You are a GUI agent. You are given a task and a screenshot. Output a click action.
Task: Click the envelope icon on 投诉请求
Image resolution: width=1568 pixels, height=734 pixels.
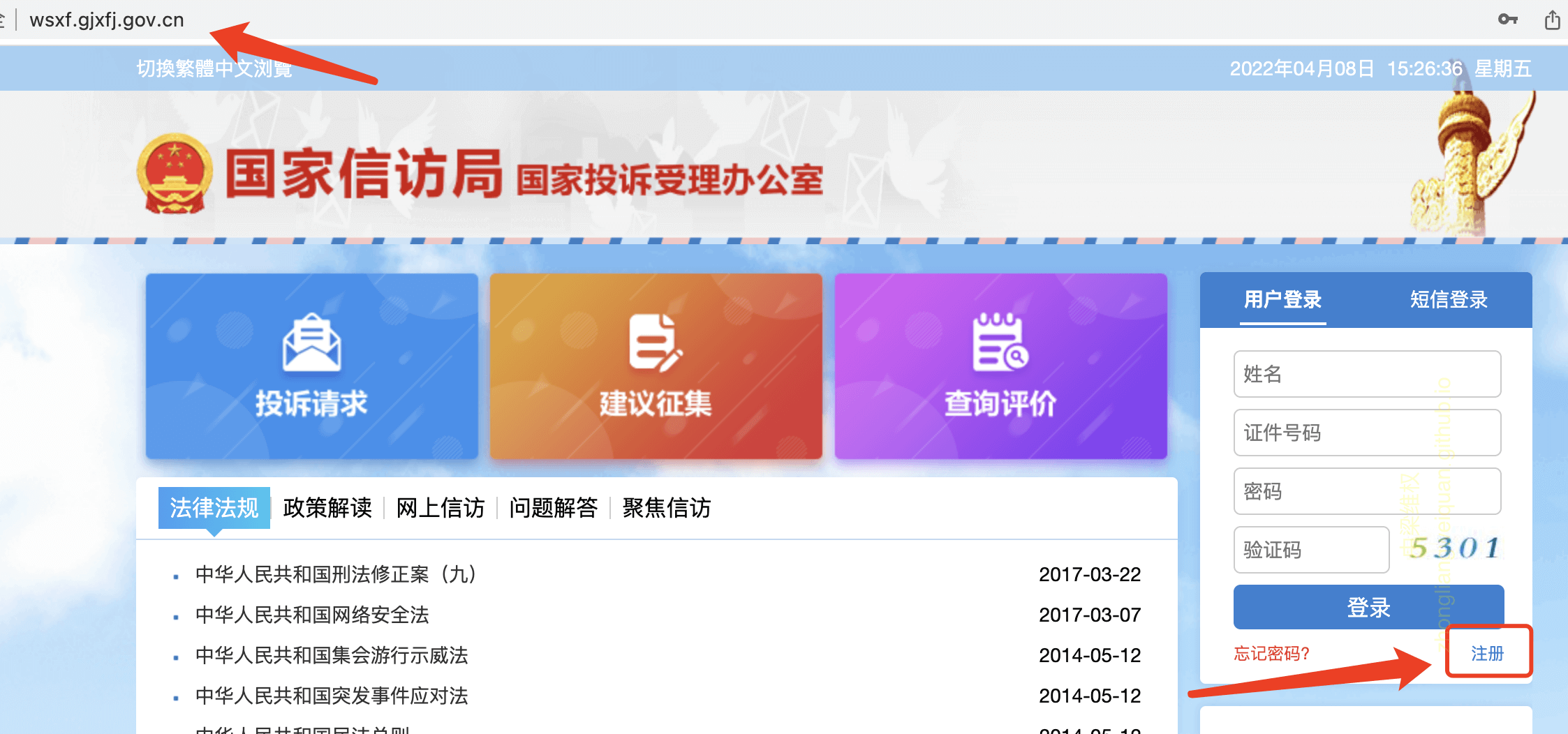tap(312, 343)
